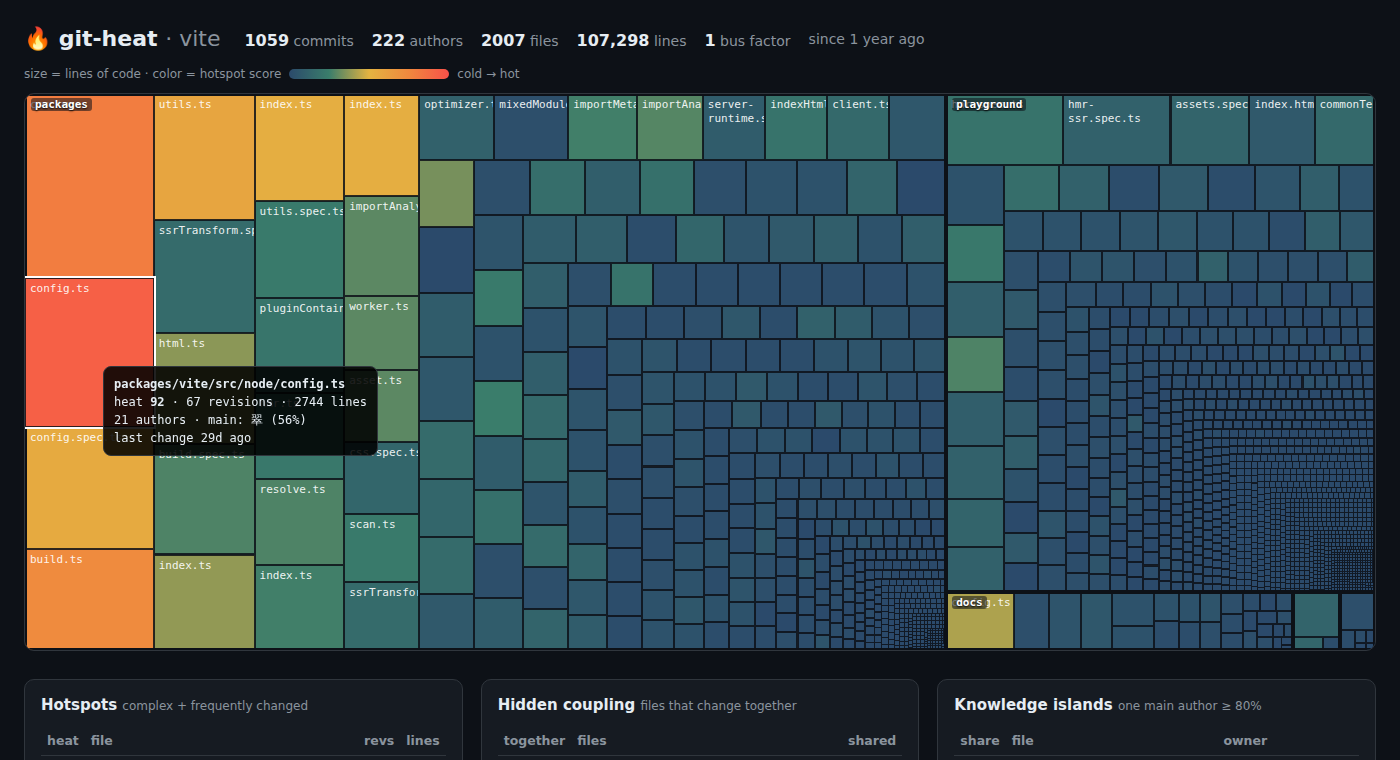Select the mixedModule treemap cell
This screenshot has height=760, width=1400.
click(x=531, y=127)
